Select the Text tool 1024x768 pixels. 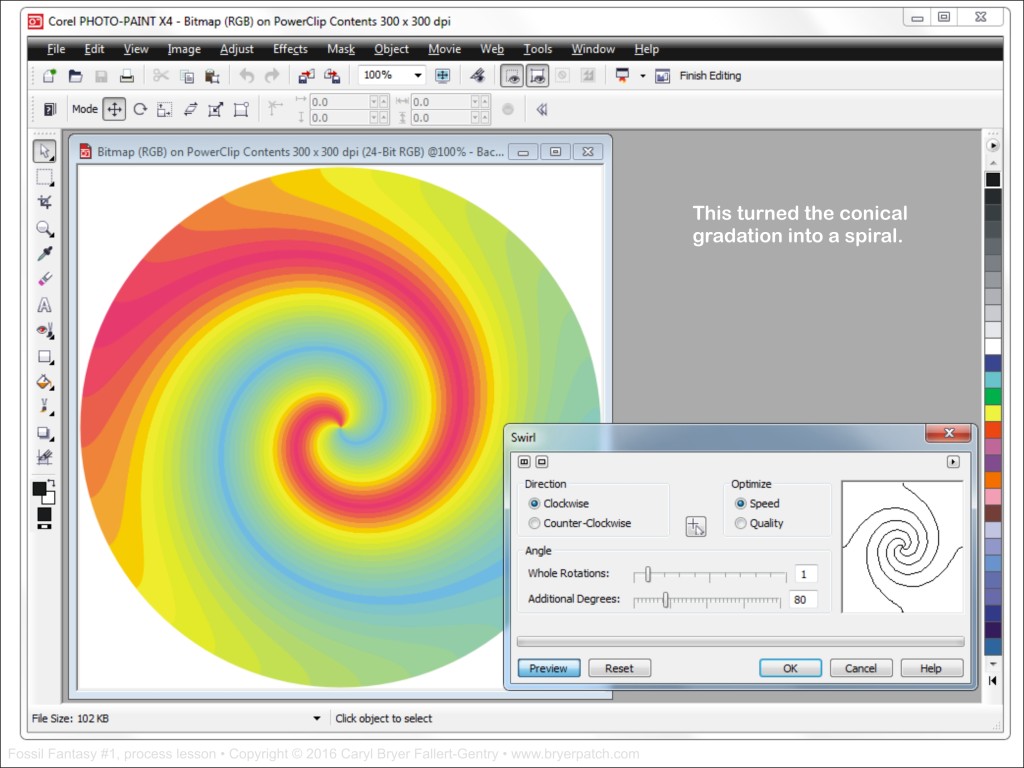(44, 305)
